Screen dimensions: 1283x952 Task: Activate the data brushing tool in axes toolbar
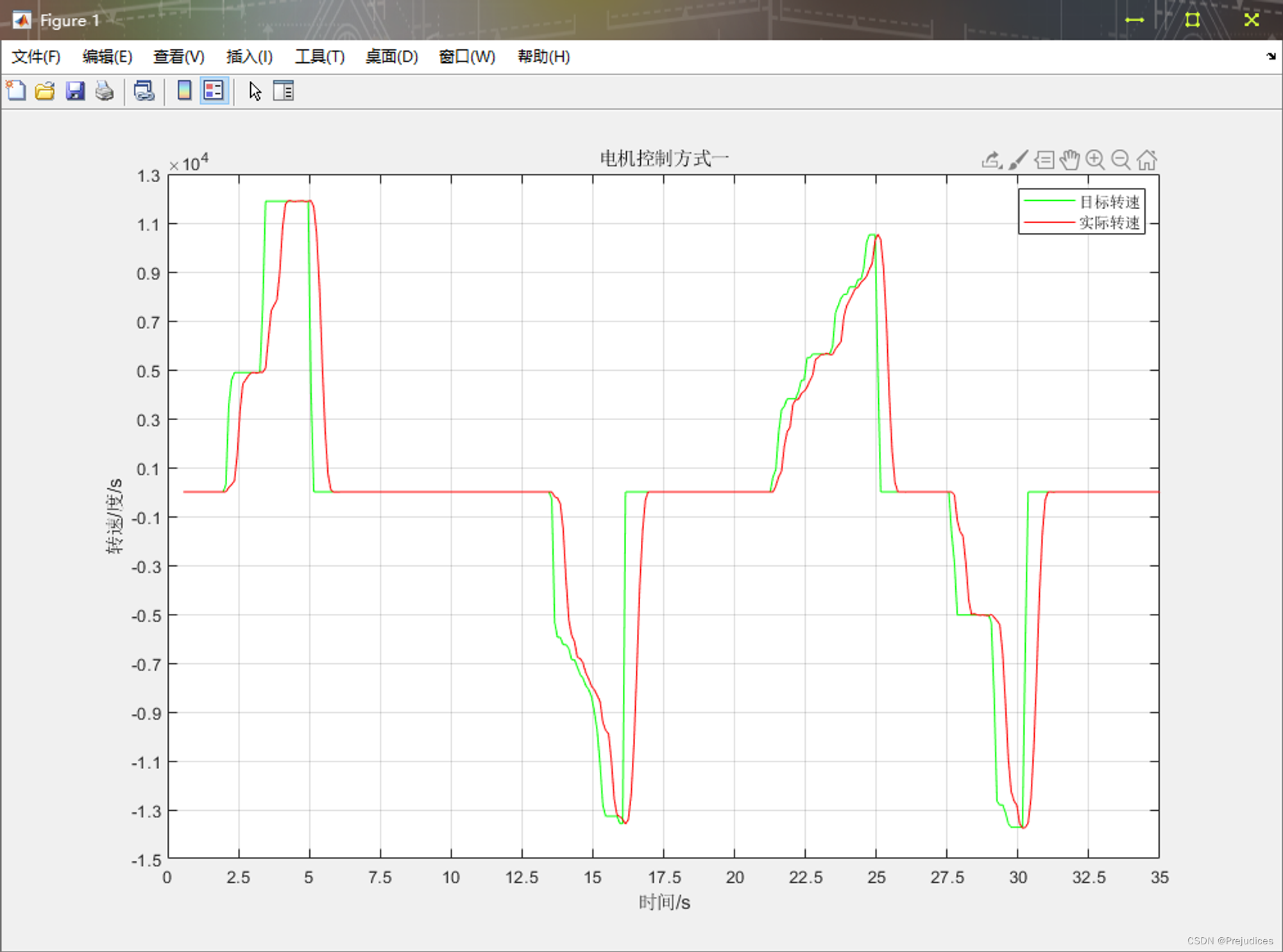(1018, 160)
